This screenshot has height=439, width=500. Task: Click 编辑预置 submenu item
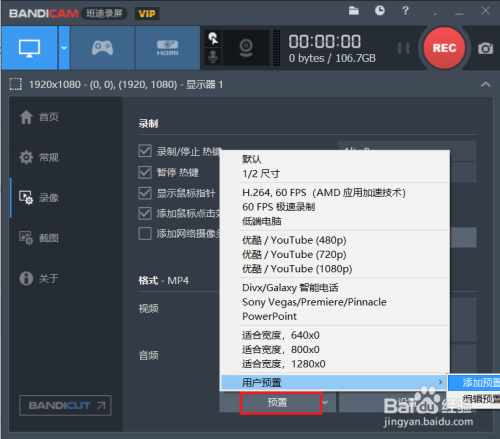pyautogui.click(x=474, y=398)
